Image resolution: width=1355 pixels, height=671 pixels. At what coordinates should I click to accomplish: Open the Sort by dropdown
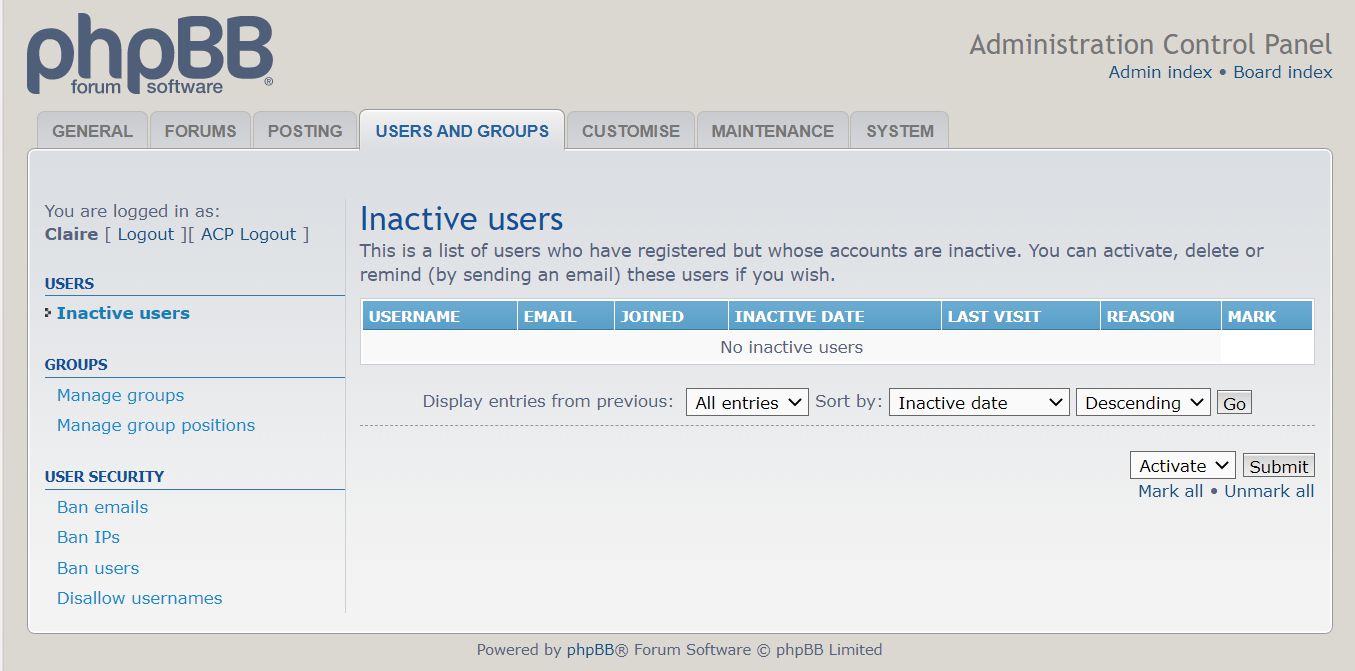[x=978, y=402]
